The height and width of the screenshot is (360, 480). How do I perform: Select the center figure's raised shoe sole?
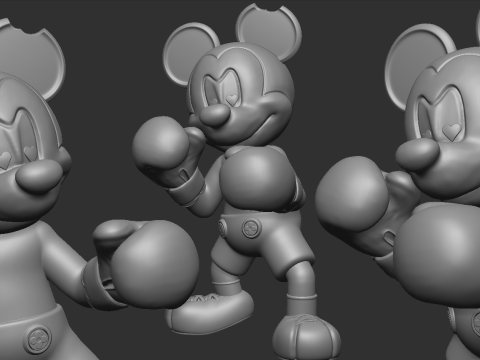point(210,313)
